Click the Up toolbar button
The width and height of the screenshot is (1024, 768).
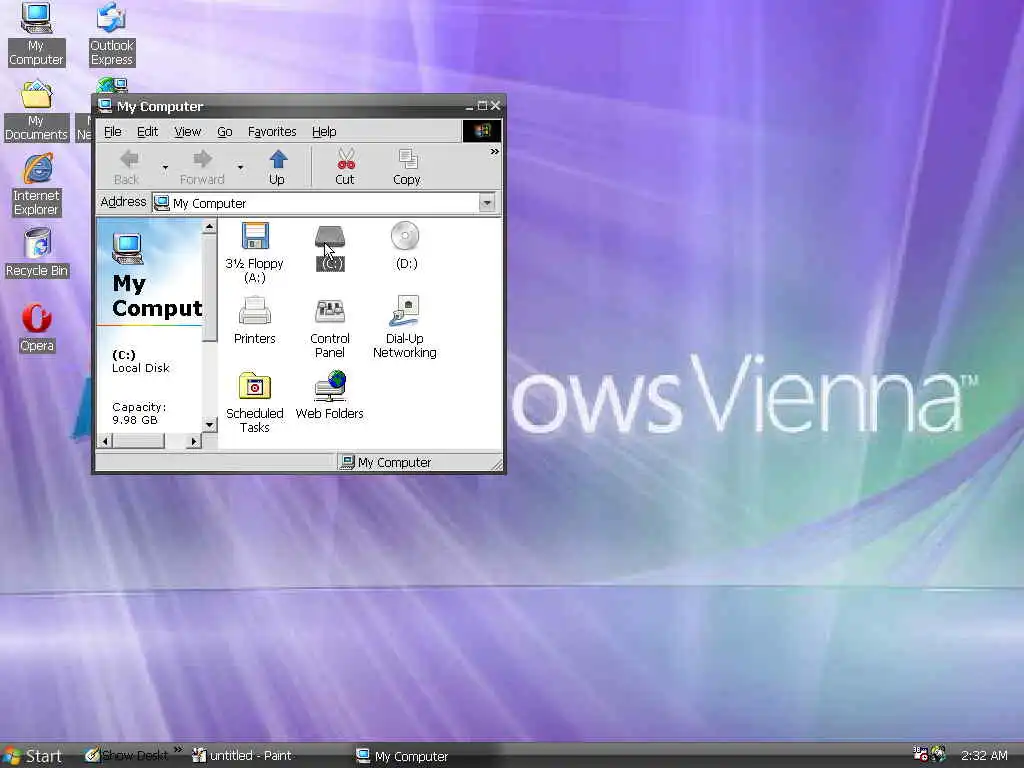tap(277, 167)
